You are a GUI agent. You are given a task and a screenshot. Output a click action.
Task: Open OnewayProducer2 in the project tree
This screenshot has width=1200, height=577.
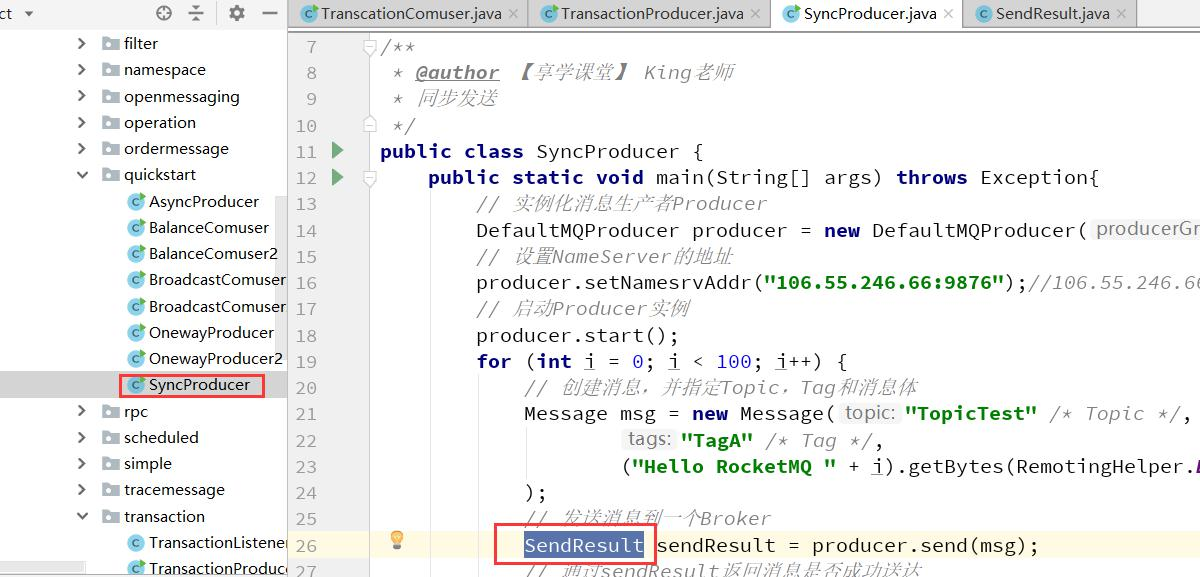[x=215, y=359]
